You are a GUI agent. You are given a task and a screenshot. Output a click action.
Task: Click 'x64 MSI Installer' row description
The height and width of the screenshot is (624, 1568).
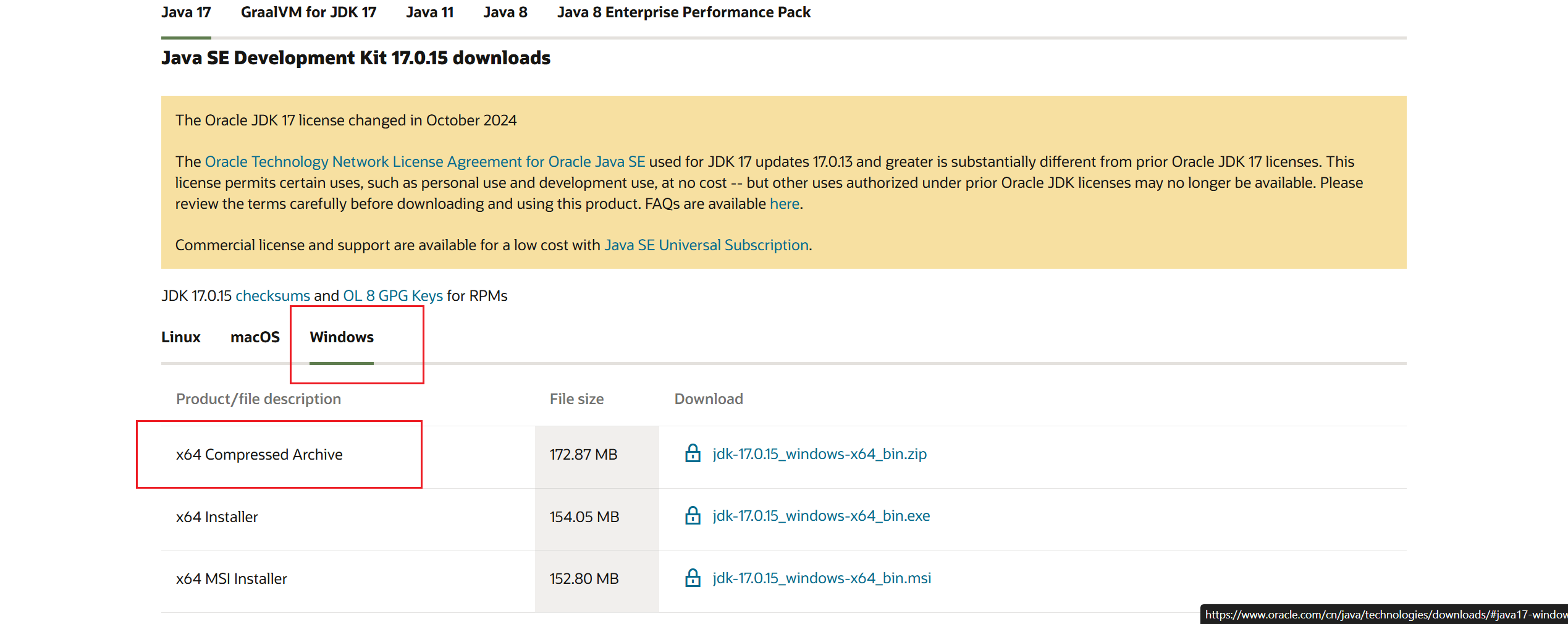[x=232, y=579]
